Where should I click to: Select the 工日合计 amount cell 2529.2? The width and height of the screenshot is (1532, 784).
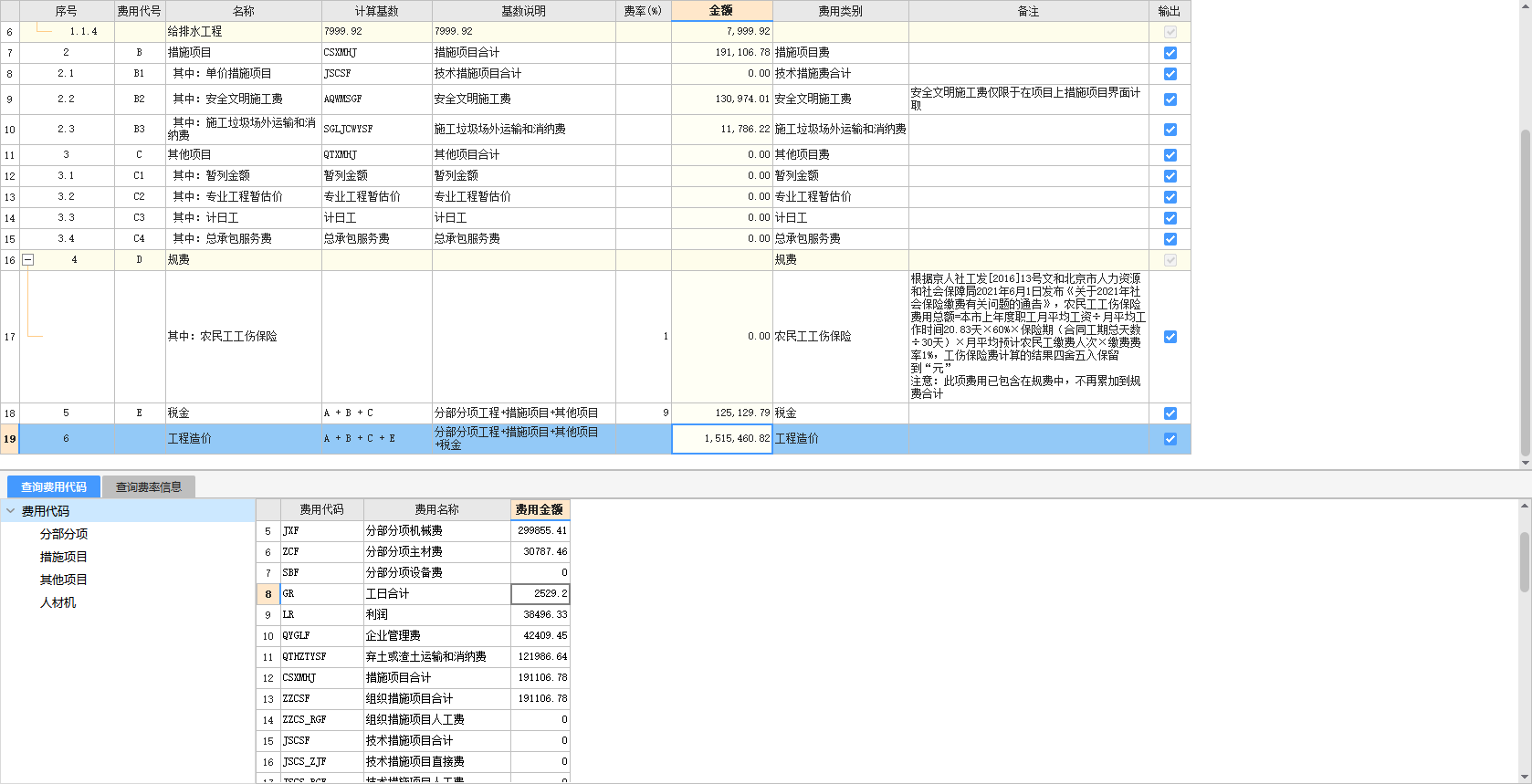tap(540, 593)
